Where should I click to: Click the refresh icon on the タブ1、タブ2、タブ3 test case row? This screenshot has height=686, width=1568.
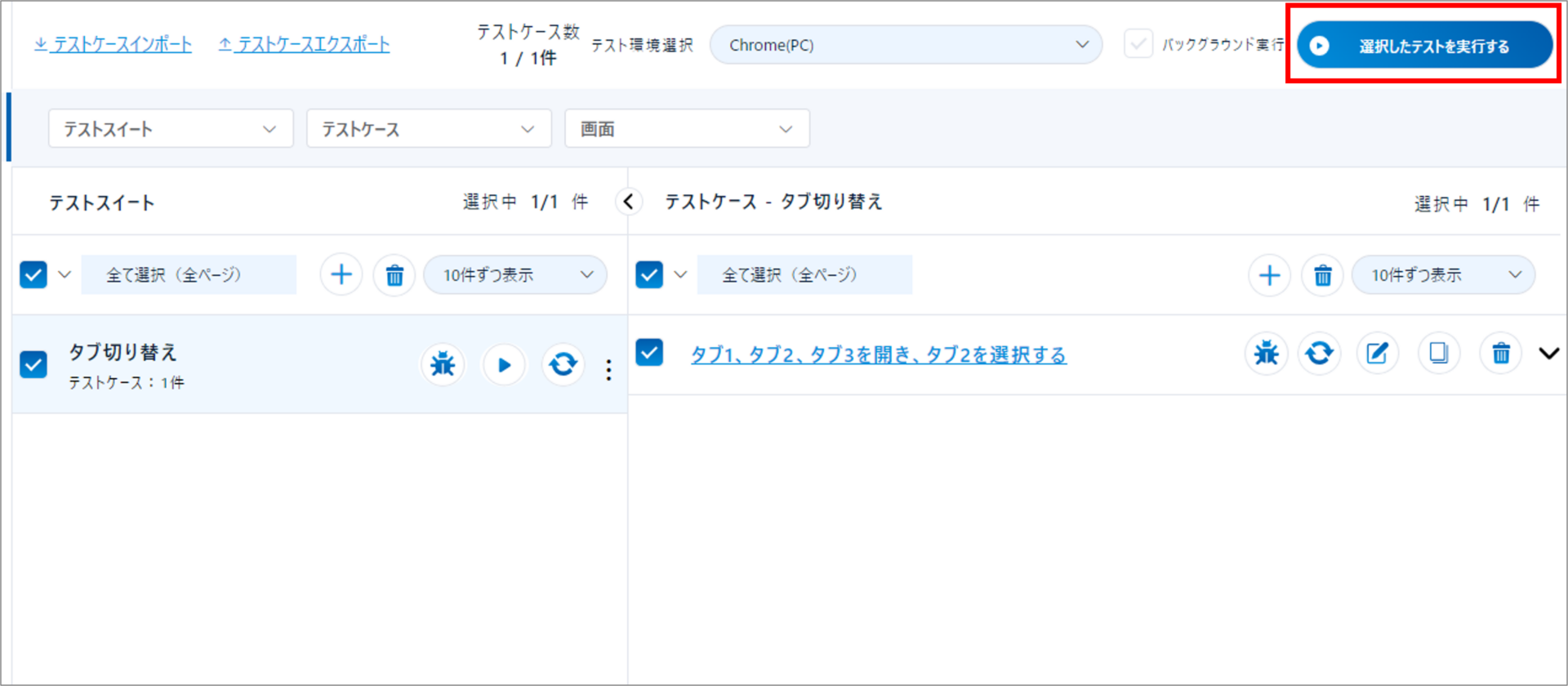point(1320,354)
